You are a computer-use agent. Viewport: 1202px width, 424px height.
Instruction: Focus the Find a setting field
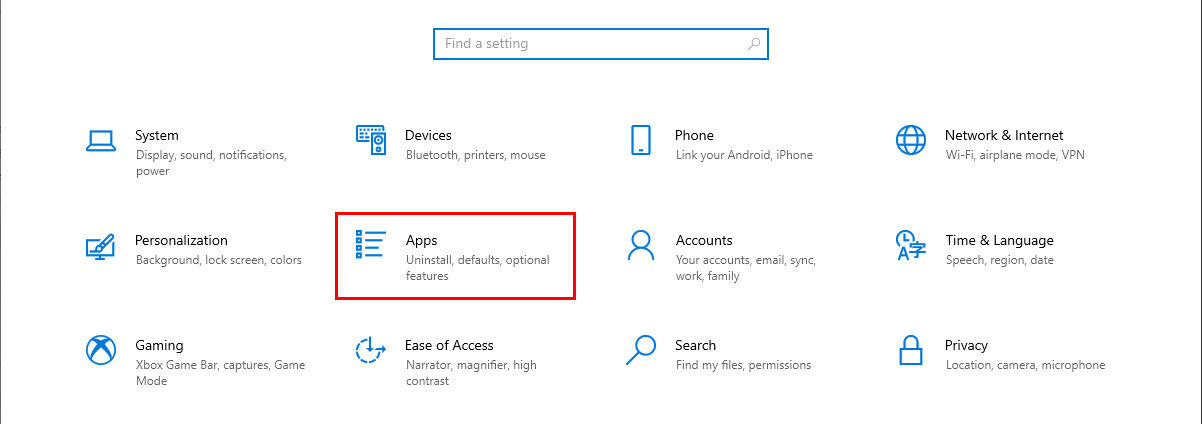point(601,44)
